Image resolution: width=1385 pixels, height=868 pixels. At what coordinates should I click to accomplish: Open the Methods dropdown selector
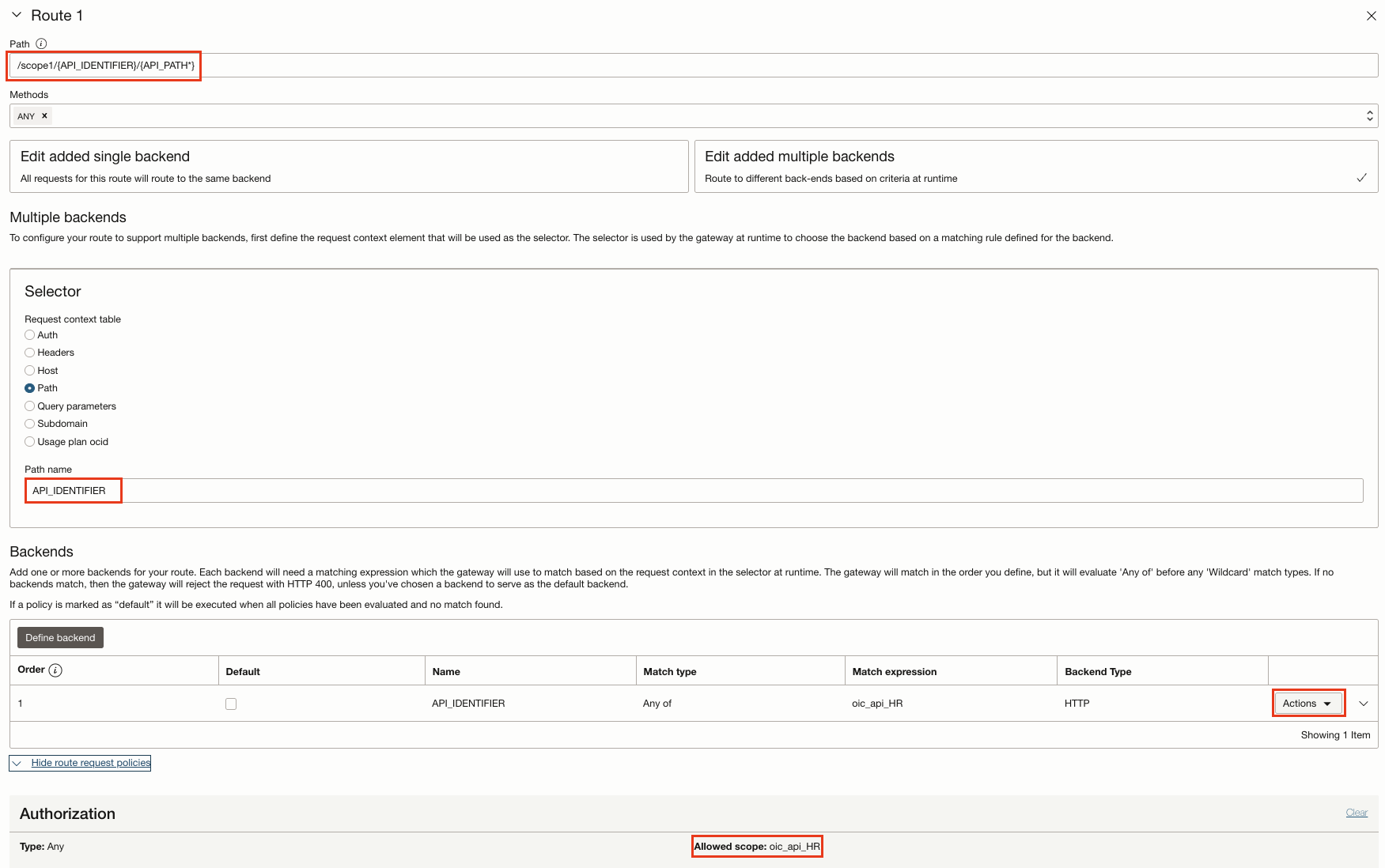(1369, 116)
